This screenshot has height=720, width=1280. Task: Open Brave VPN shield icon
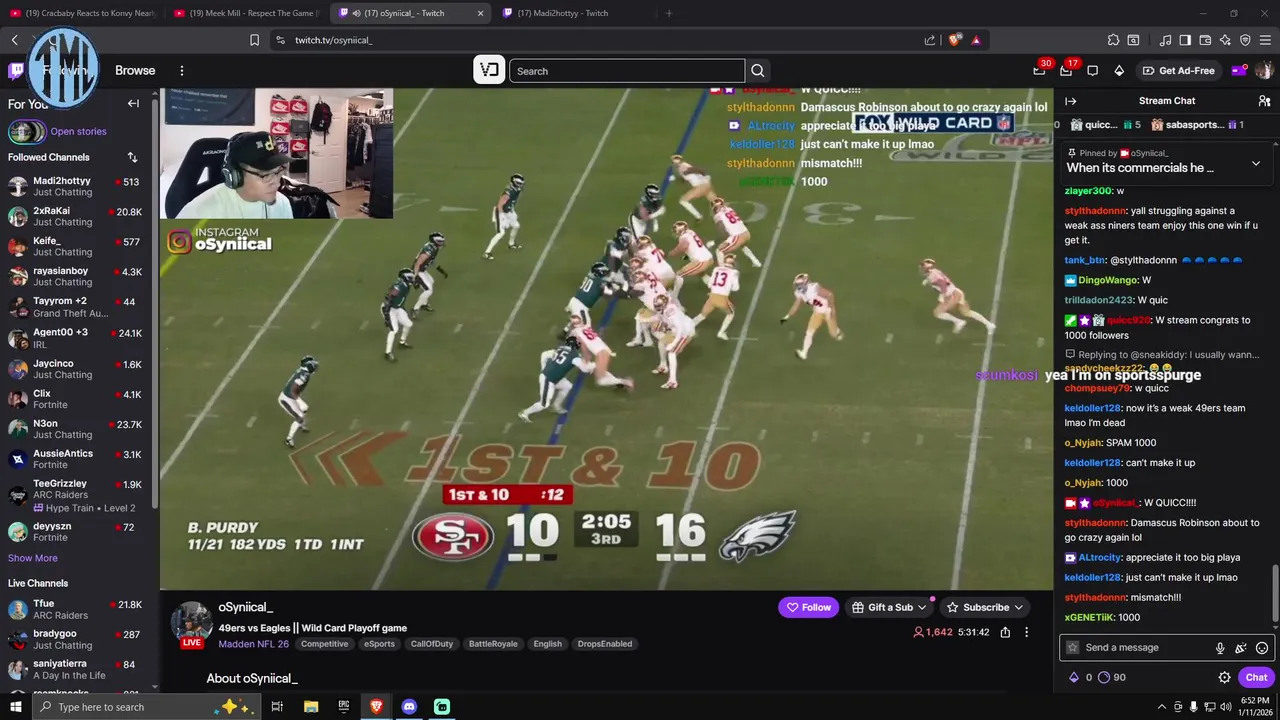1245,40
